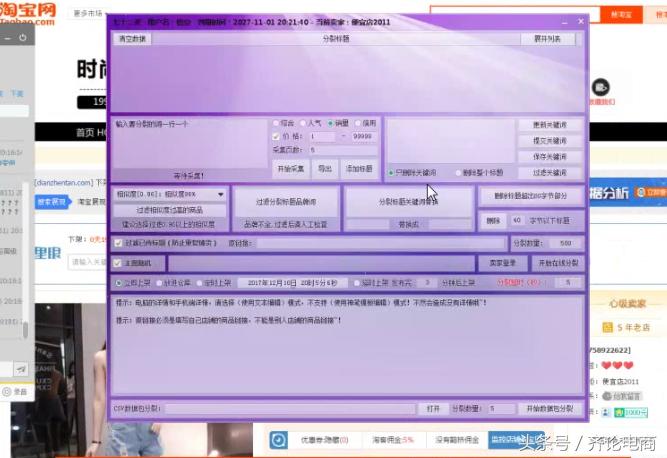Image resolution: width=667 pixels, height=458 pixels.
Task: Minimize the purple splitter tool window
Action: pyautogui.click(x=564, y=22)
